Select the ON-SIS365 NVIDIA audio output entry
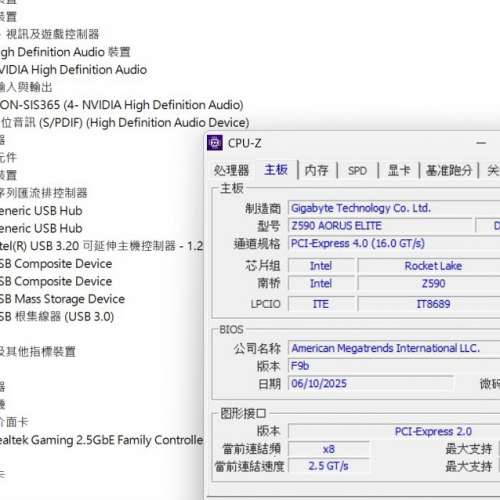Image resolution: width=500 pixels, height=500 pixels. pyautogui.click(x=122, y=105)
